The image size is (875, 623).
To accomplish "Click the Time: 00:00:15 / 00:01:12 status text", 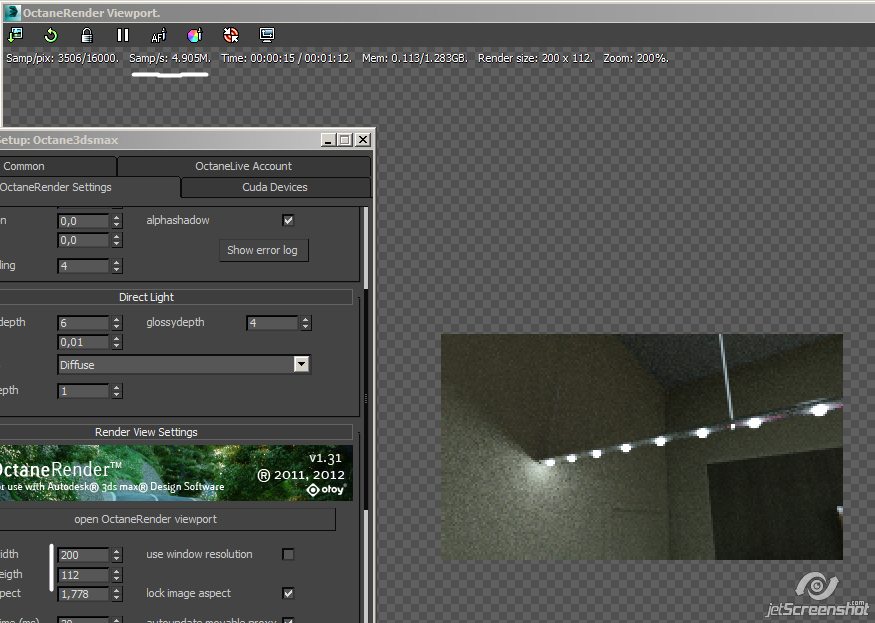I will (x=286, y=58).
